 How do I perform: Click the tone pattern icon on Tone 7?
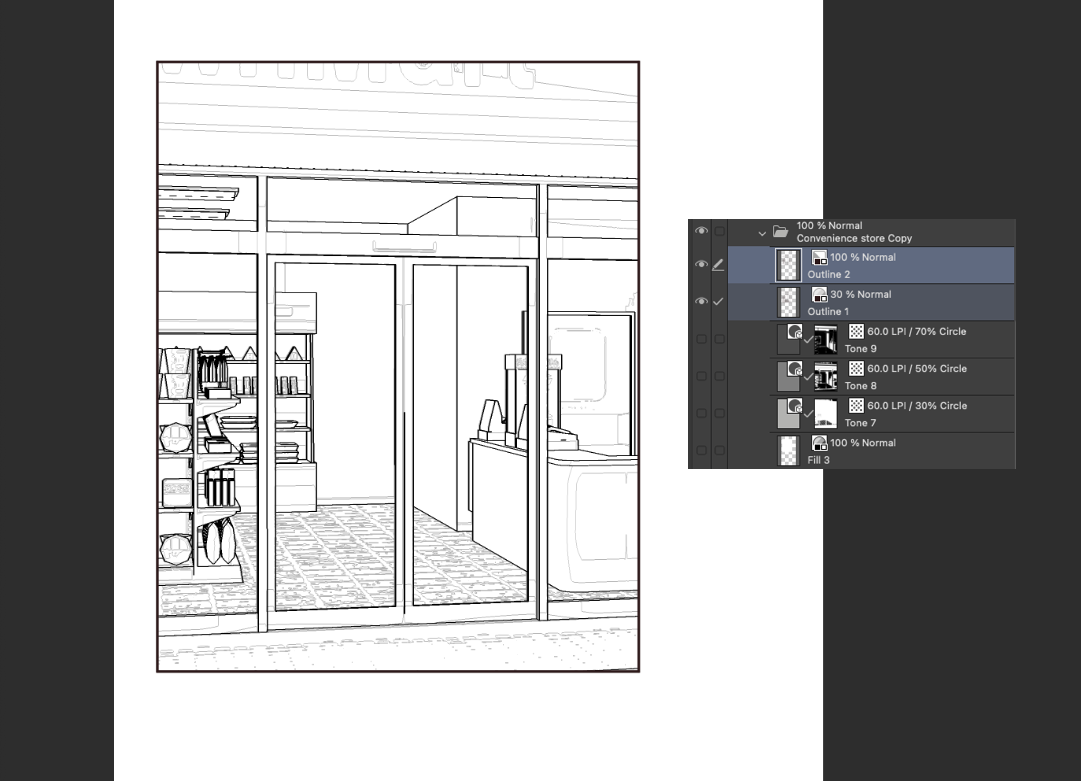(856, 406)
